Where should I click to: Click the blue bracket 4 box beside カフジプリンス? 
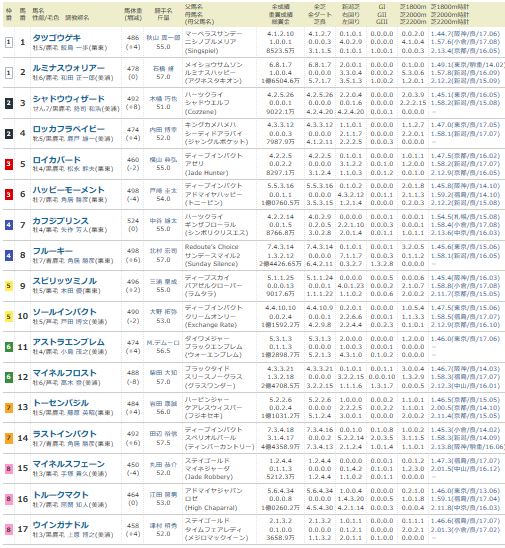[9, 225]
